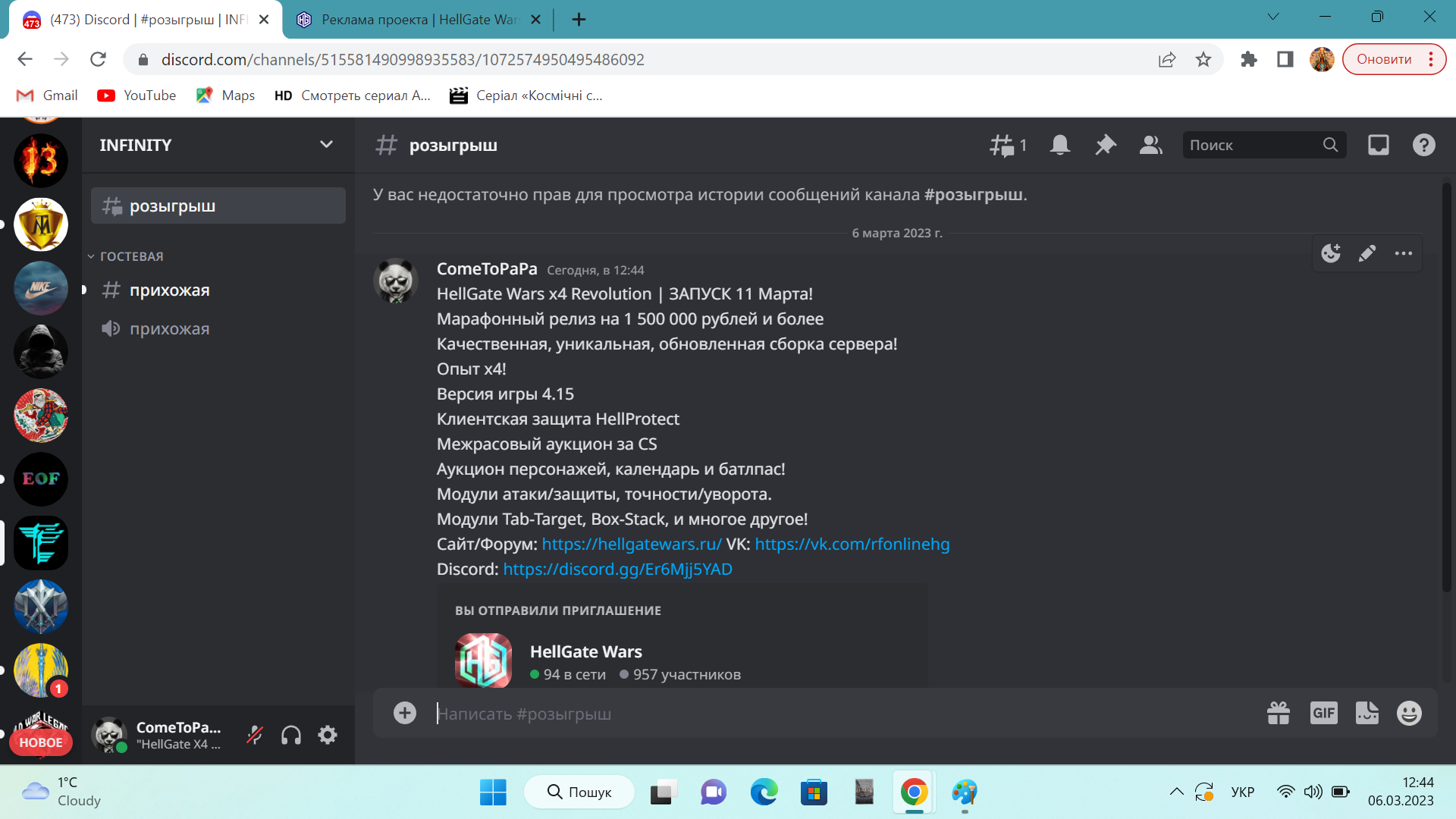1456x819 pixels.
Task: Reload the page
Action: tap(98, 59)
